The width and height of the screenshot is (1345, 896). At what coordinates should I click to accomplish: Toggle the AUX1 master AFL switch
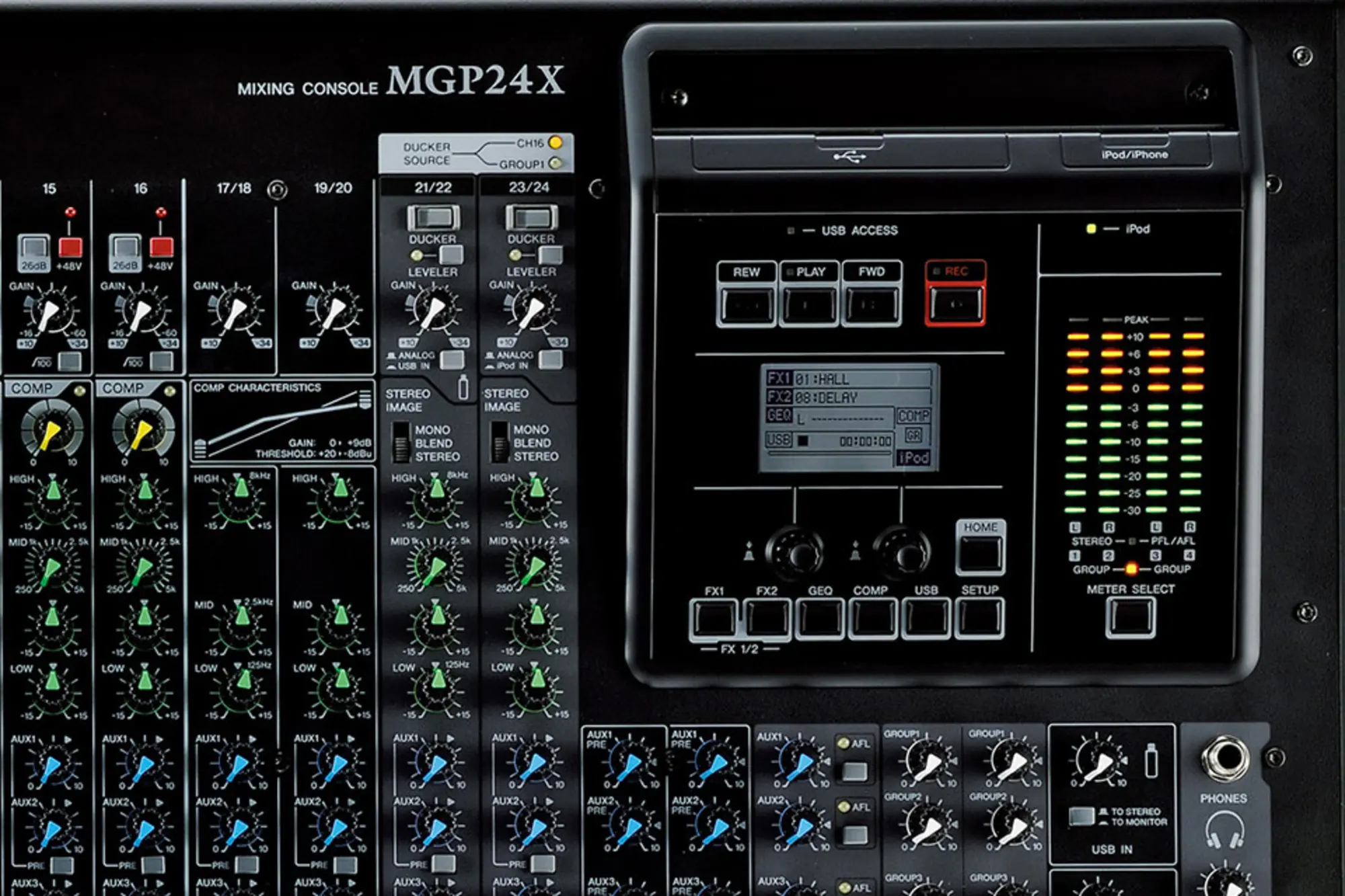pyautogui.click(x=855, y=771)
